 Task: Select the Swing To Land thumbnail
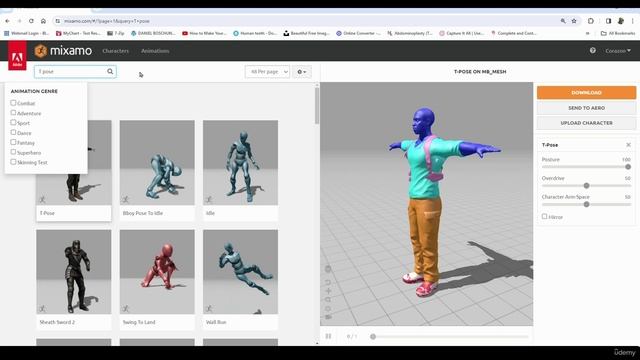coord(157,280)
